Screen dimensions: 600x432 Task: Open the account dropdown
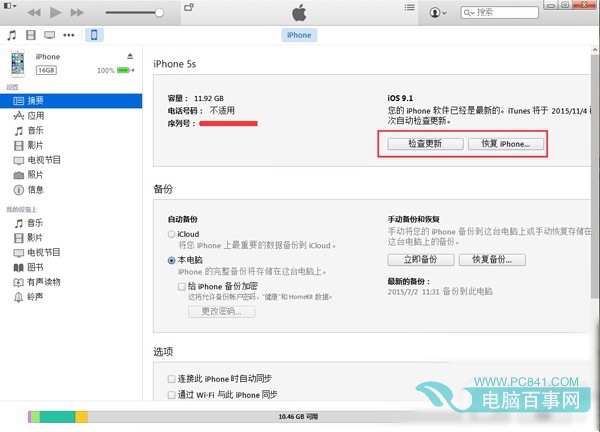point(438,13)
